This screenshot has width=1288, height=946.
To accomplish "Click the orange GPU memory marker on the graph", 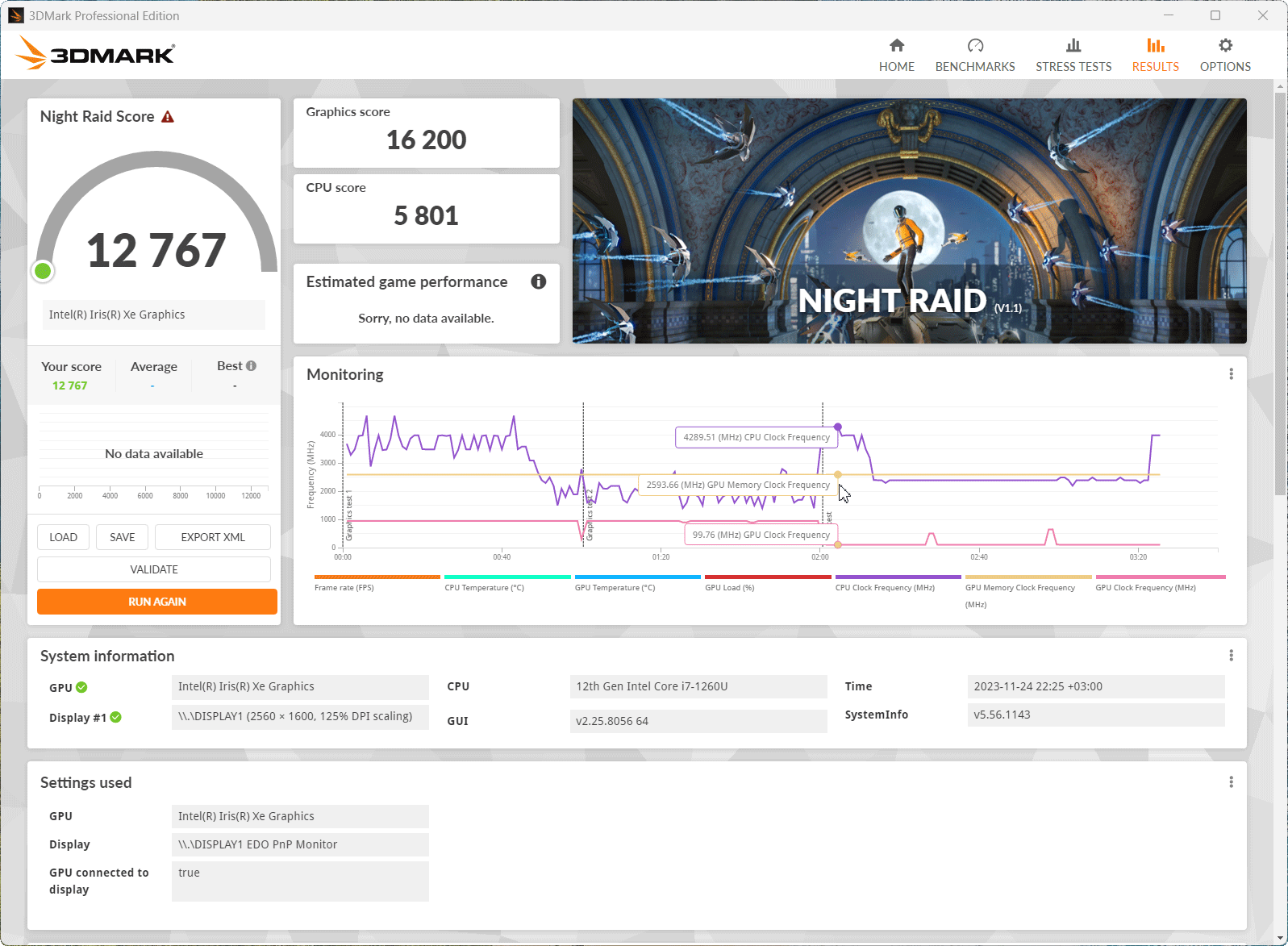I will point(838,474).
